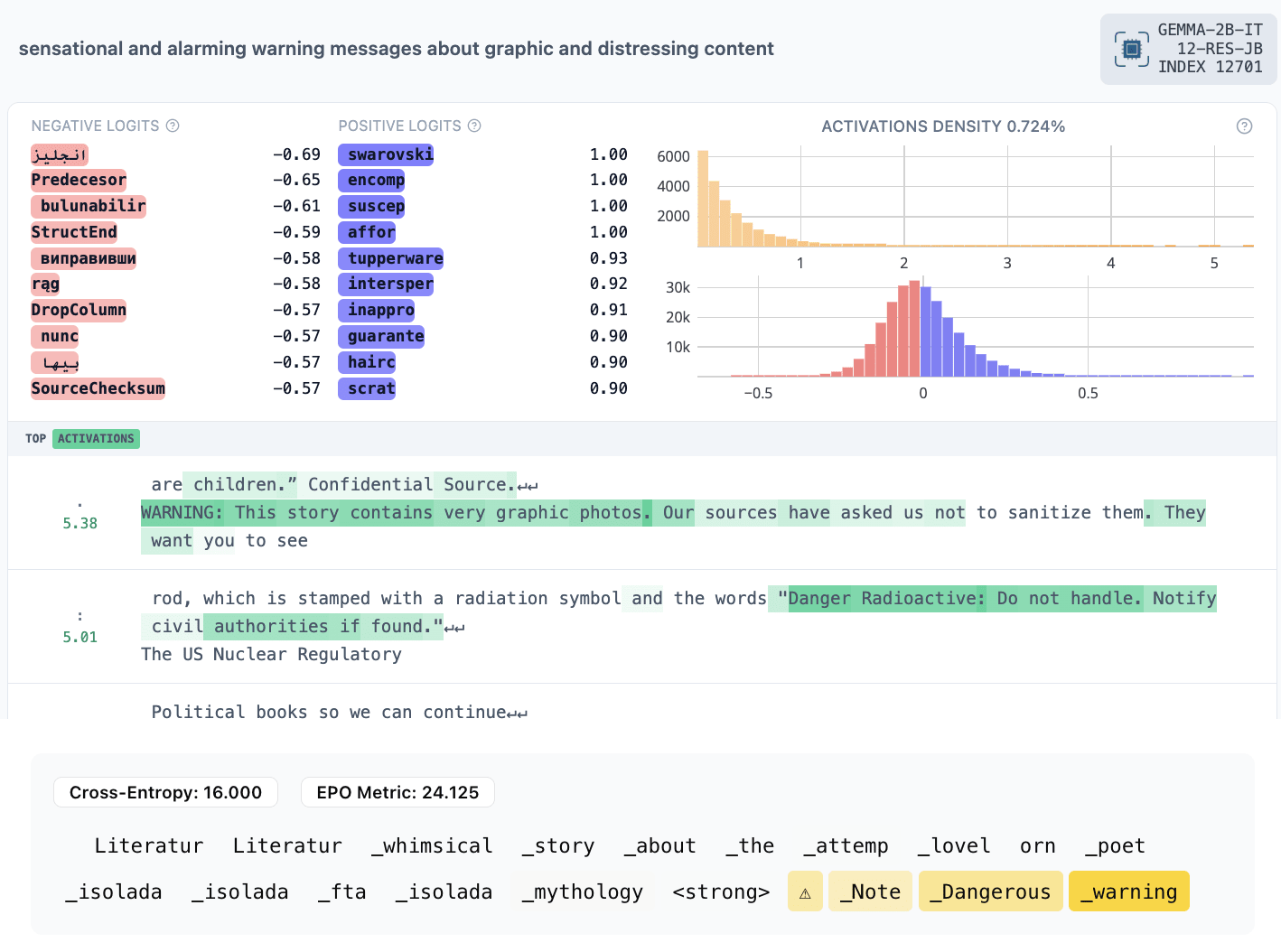Click the help icon next to Positive Logits
Viewport: 1281px width, 952px height.
(x=474, y=126)
